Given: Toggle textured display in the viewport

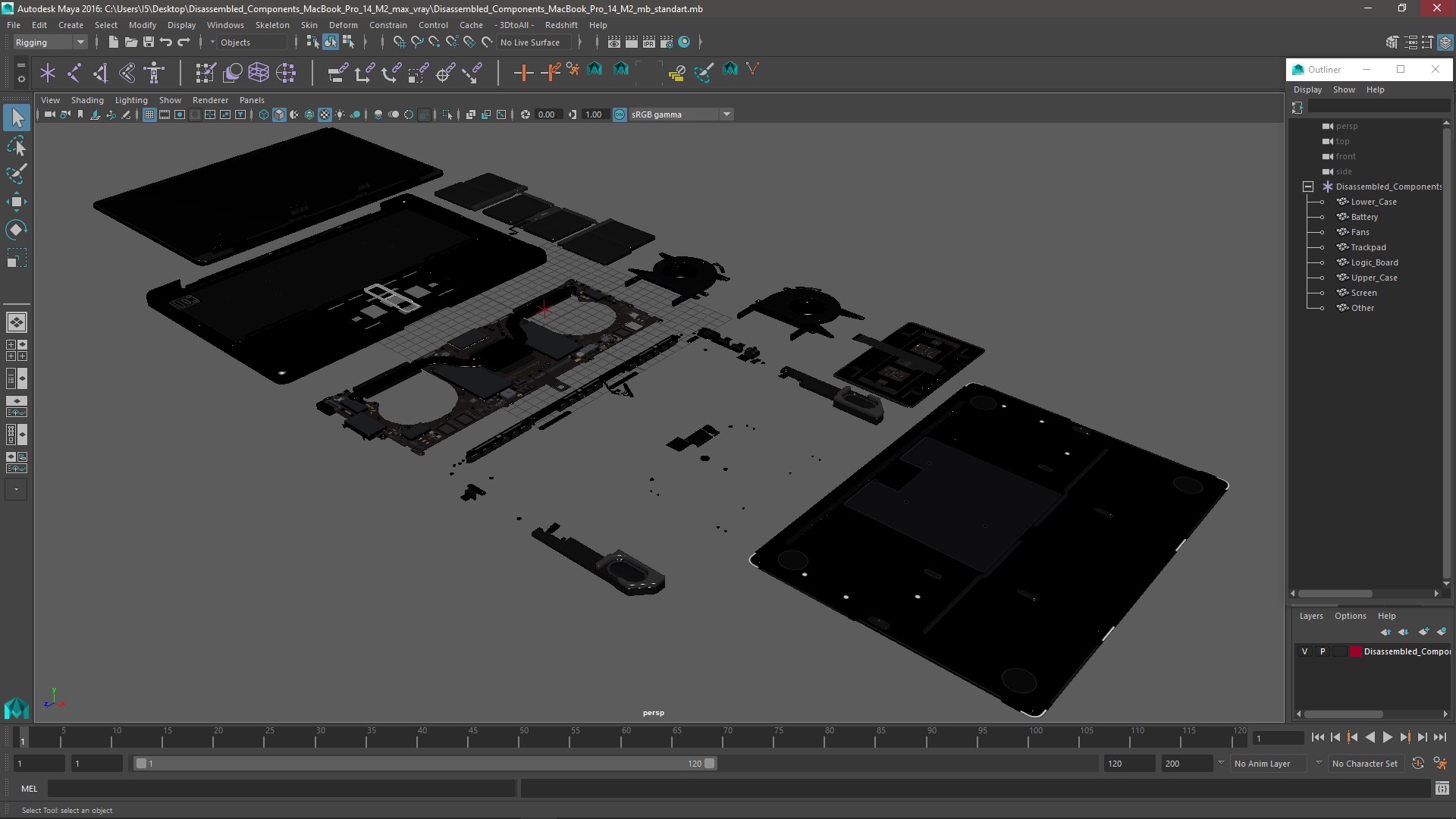Looking at the screenshot, I should click(x=325, y=115).
